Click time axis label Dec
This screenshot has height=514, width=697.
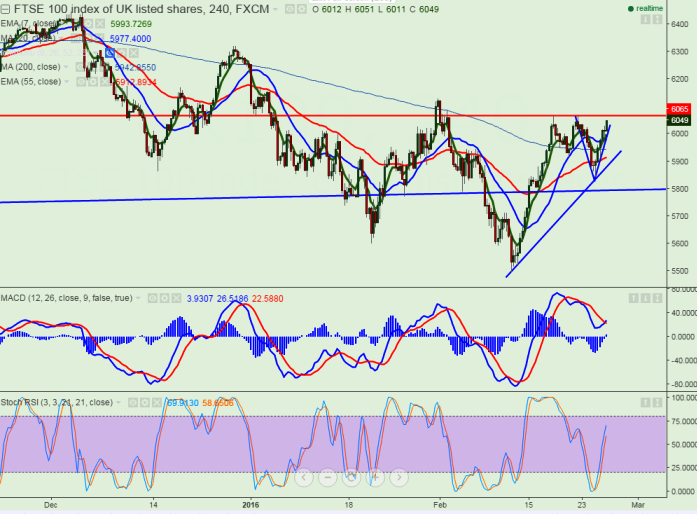51,505
